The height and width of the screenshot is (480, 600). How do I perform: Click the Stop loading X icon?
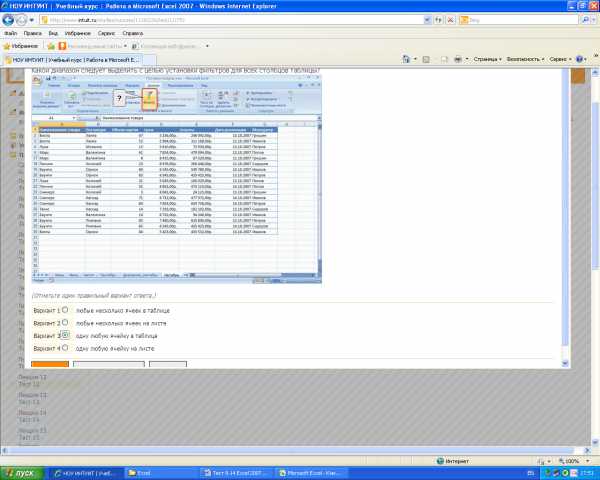click(451, 20)
